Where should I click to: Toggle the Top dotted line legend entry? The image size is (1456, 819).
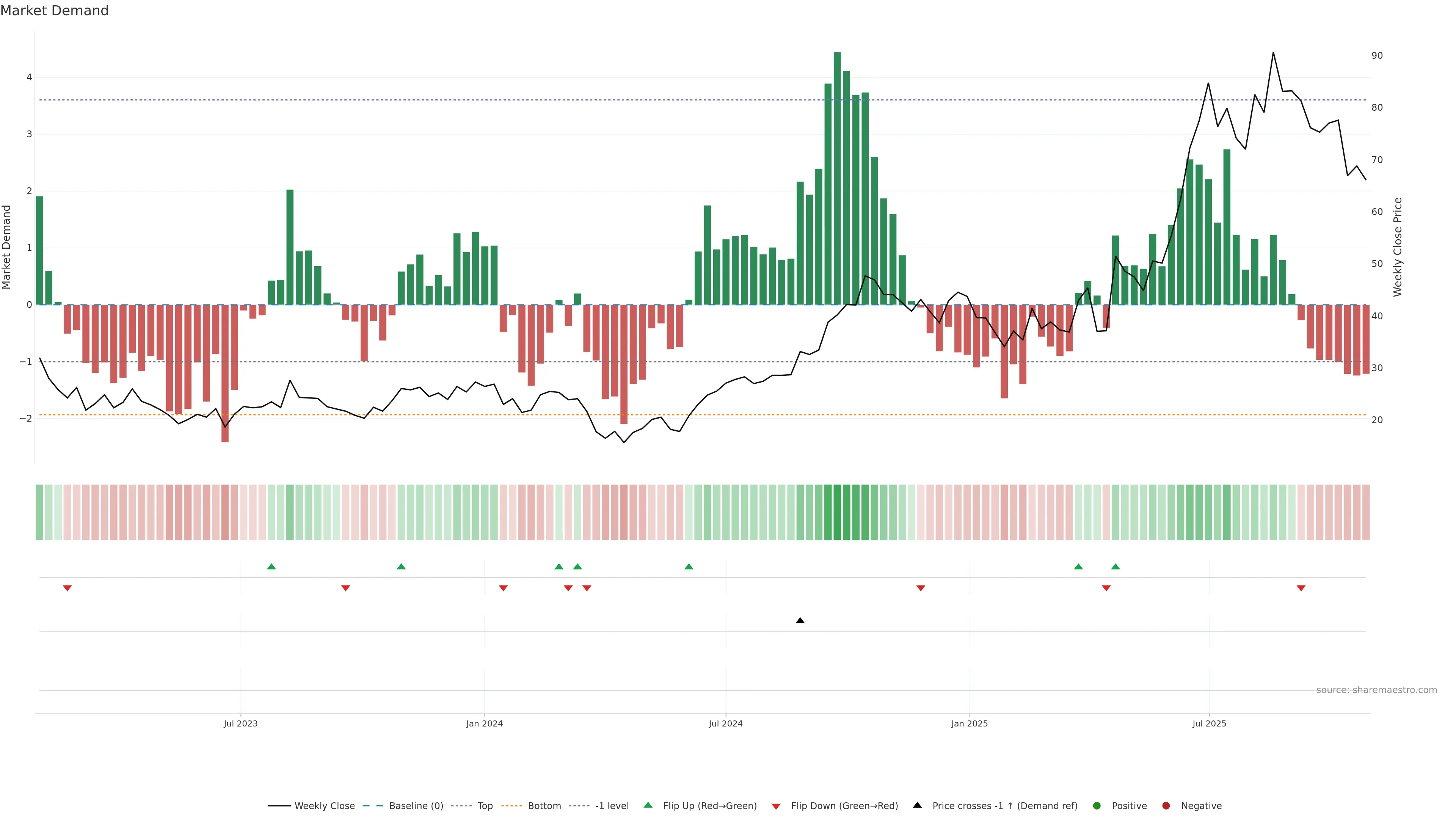(485, 805)
